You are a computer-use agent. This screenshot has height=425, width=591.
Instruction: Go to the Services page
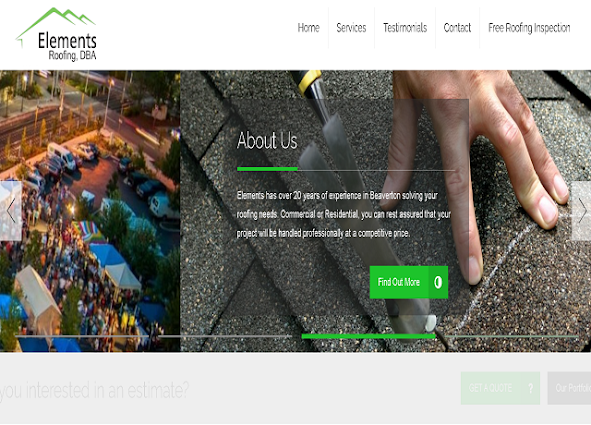pos(351,28)
